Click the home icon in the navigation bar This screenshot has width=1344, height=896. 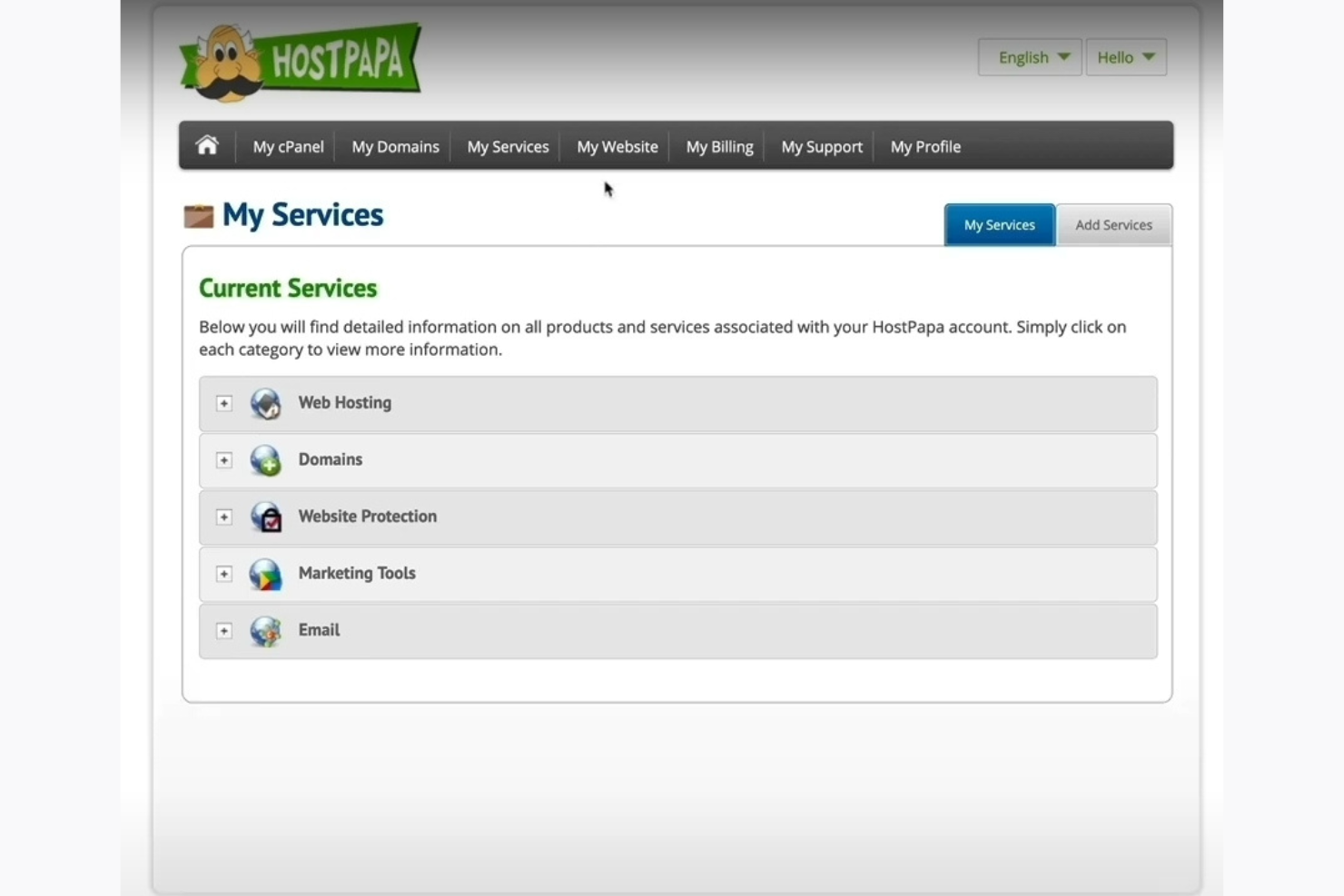(206, 145)
